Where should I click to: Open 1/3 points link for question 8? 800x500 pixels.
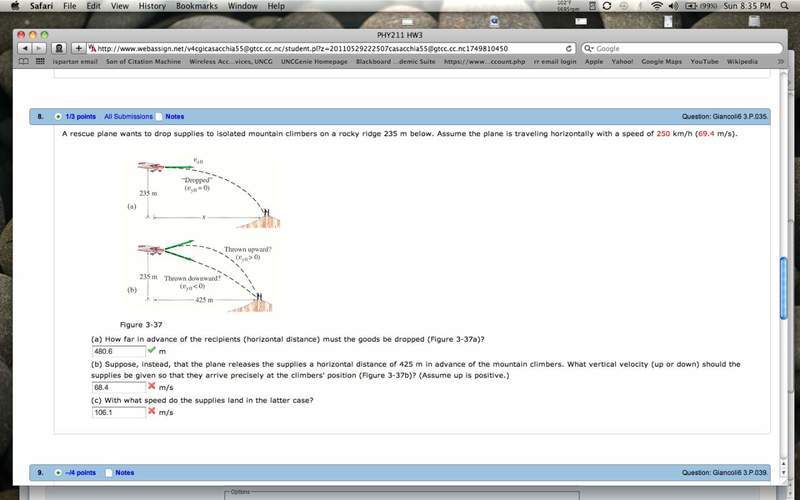coord(81,116)
